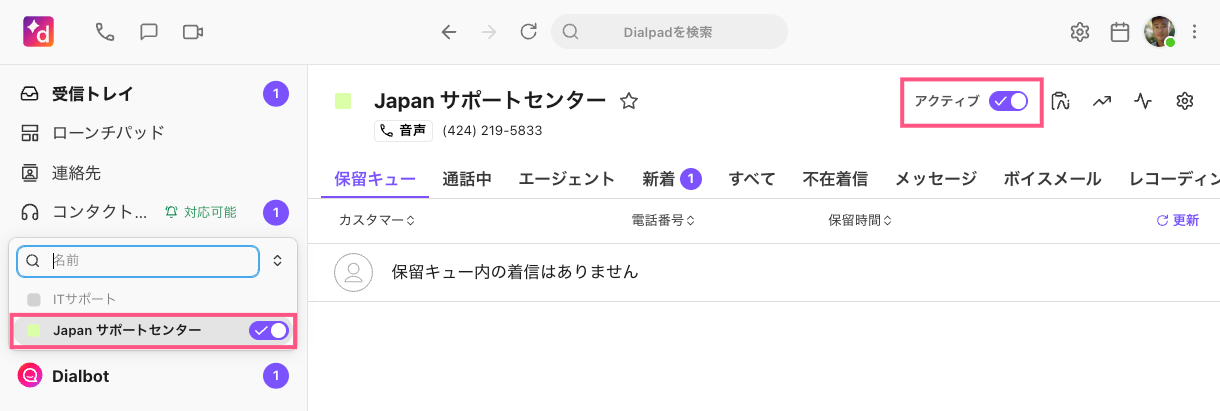1220x411 pixels.
Task: Go forward with right arrow
Action: (489, 32)
